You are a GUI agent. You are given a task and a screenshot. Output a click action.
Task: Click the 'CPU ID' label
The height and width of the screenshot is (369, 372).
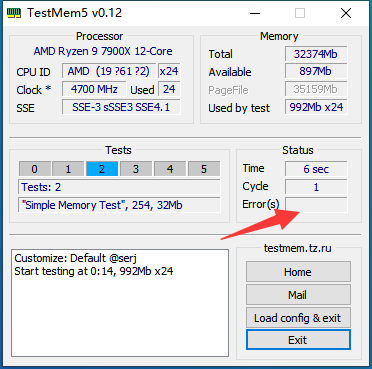click(33, 72)
